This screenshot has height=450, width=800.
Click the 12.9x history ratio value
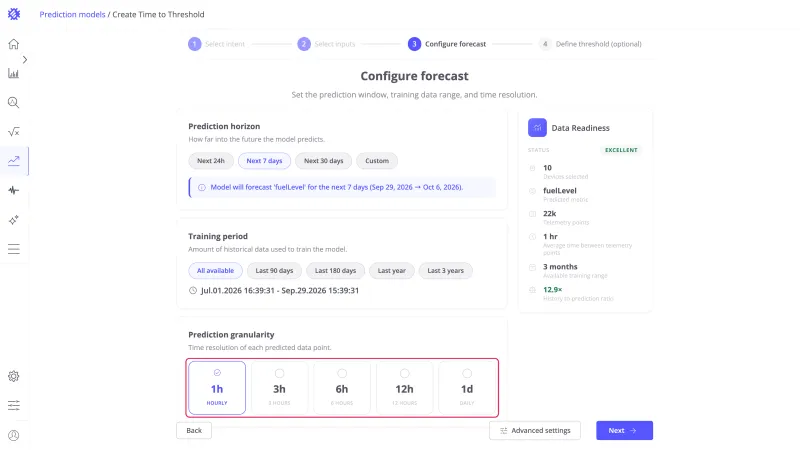click(553, 290)
